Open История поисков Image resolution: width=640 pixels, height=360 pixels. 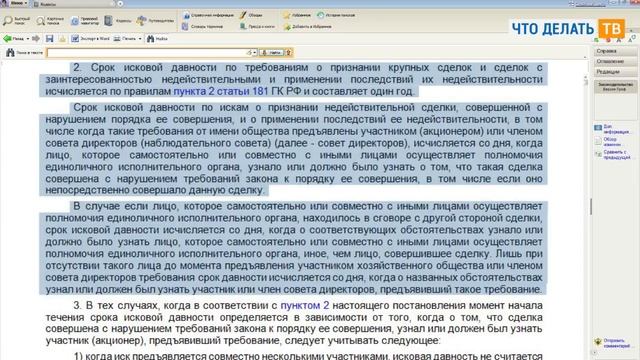[x=336, y=15]
